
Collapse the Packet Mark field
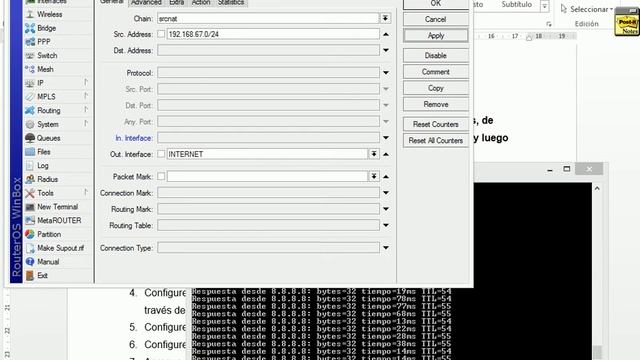[386, 176]
